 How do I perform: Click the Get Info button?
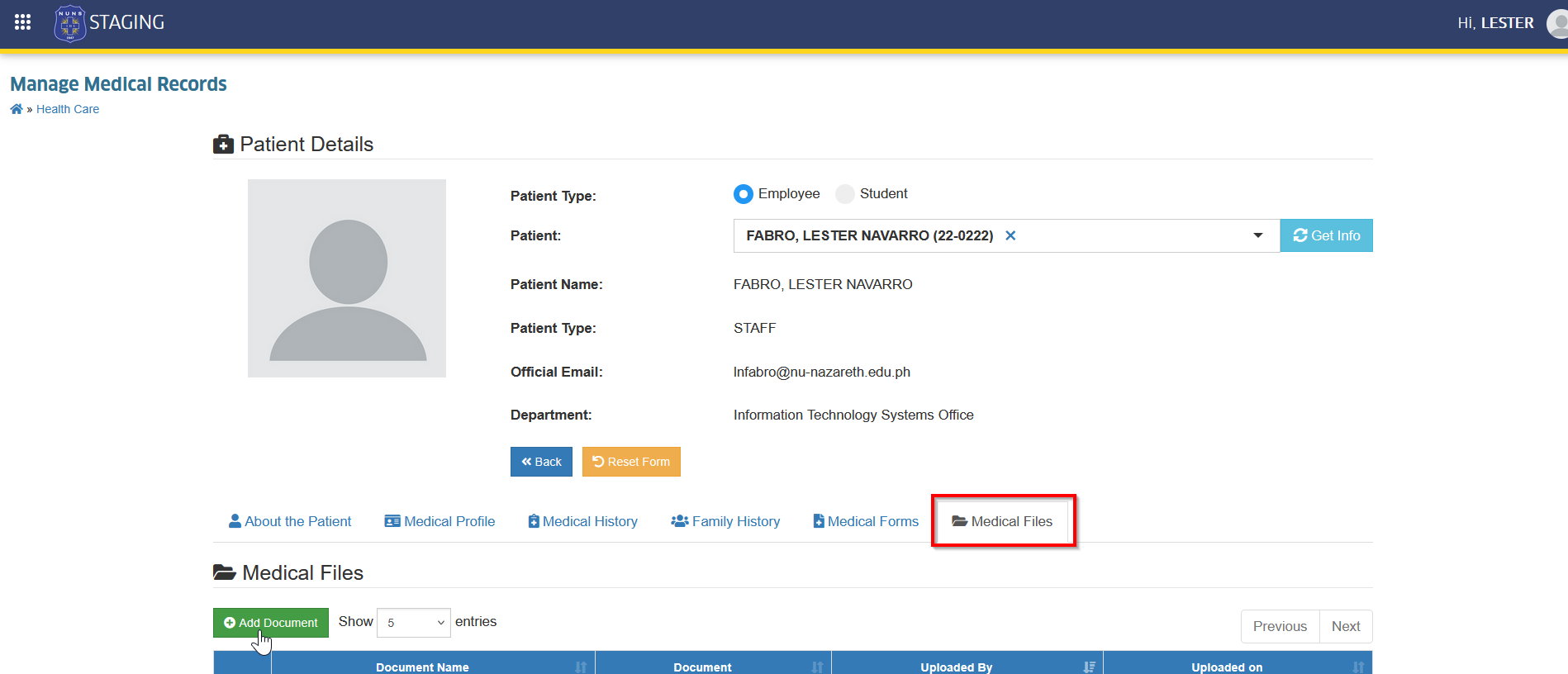1326,235
